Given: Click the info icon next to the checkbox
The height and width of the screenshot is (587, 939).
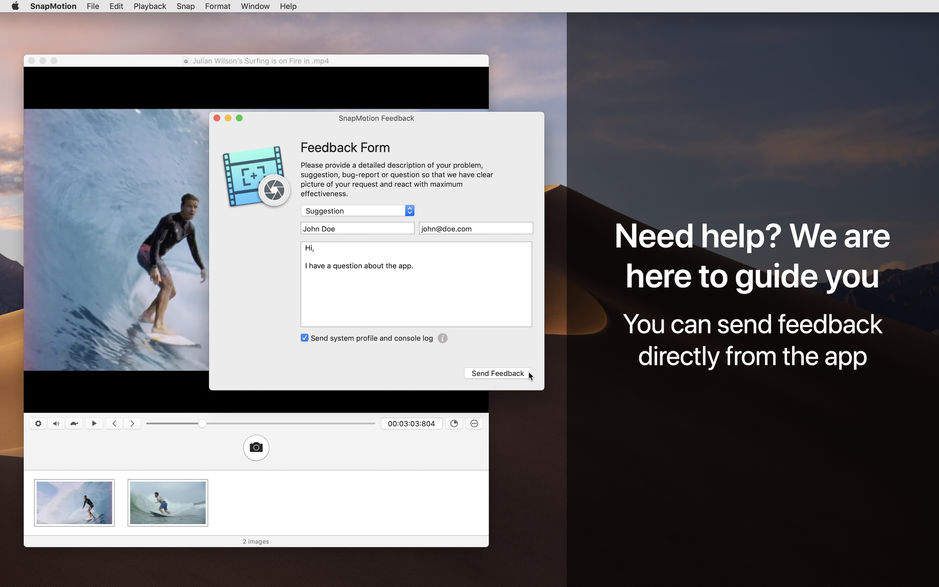Looking at the screenshot, I should (x=442, y=338).
